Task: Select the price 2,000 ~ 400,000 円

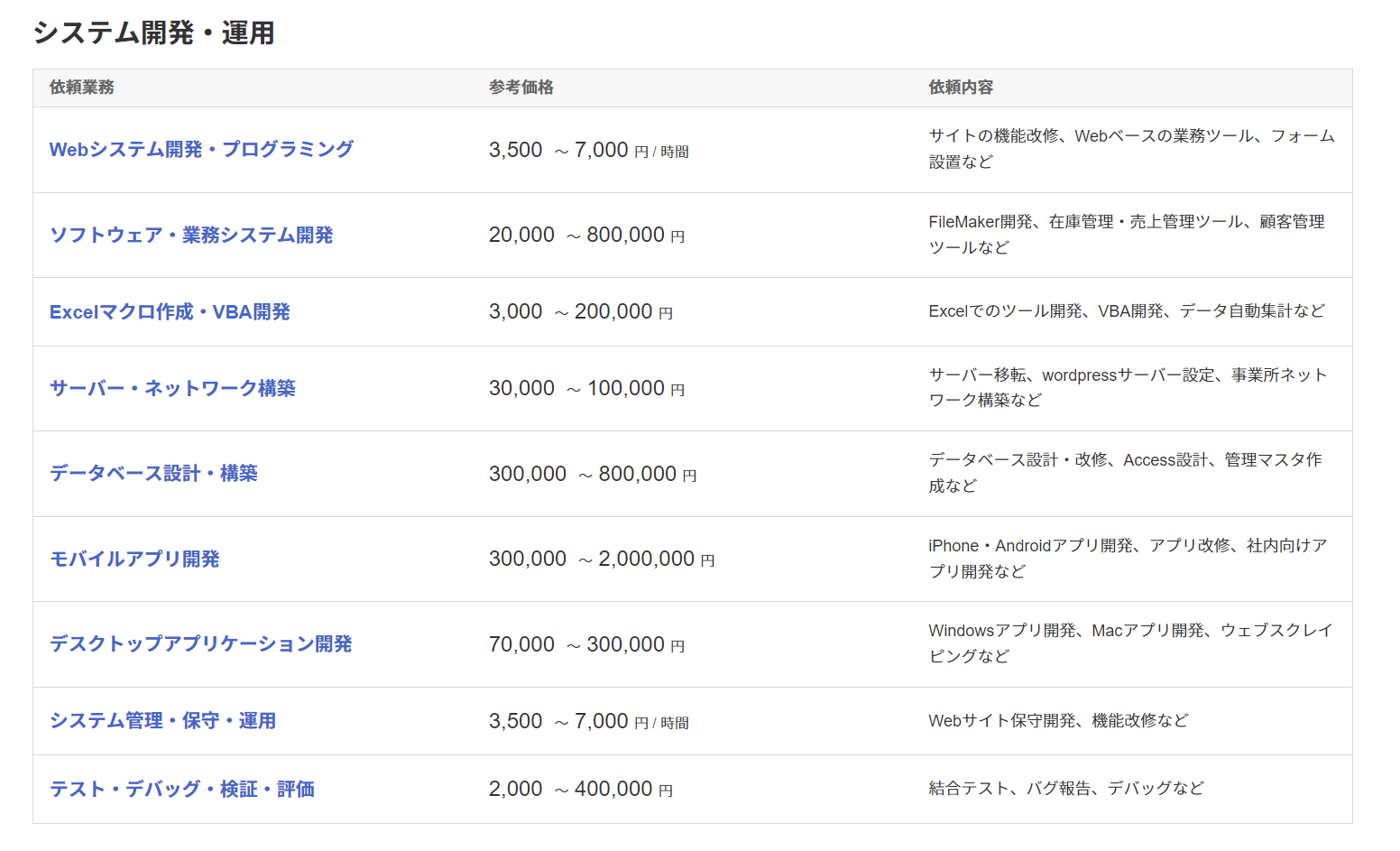Action: click(x=581, y=790)
